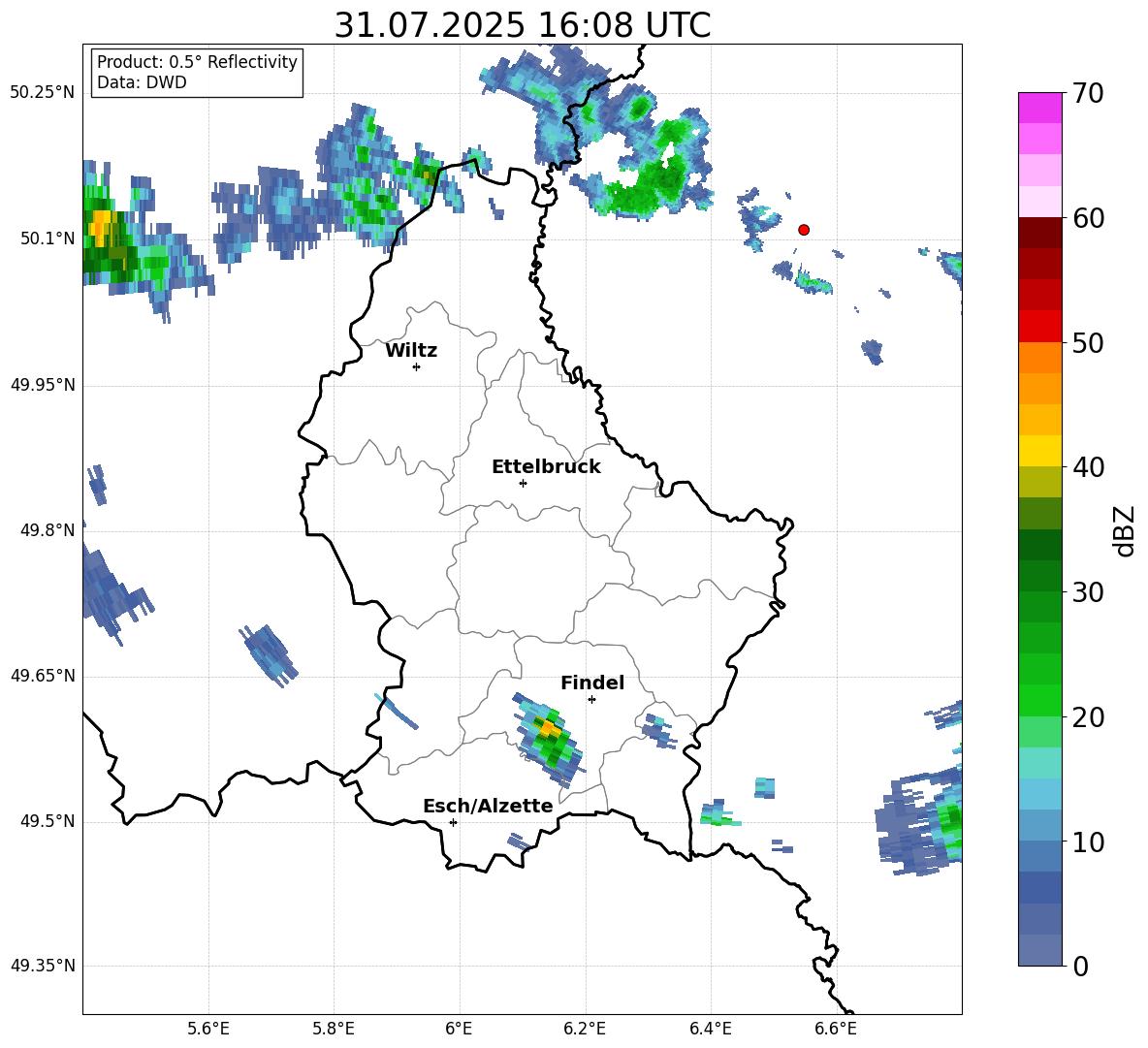Click the 'Product: 0.5° Reflectivity' label
This screenshot has height=1048, width=1148.
(x=197, y=61)
